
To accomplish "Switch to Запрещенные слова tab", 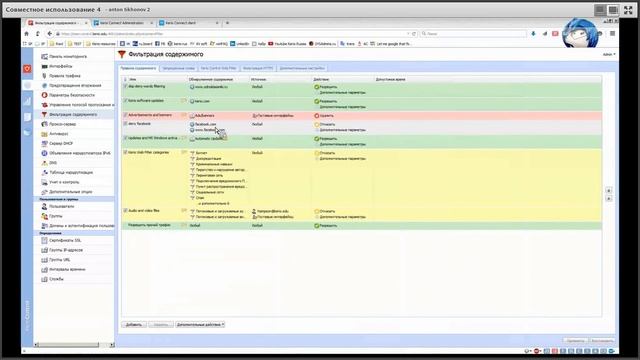I will [178, 68].
